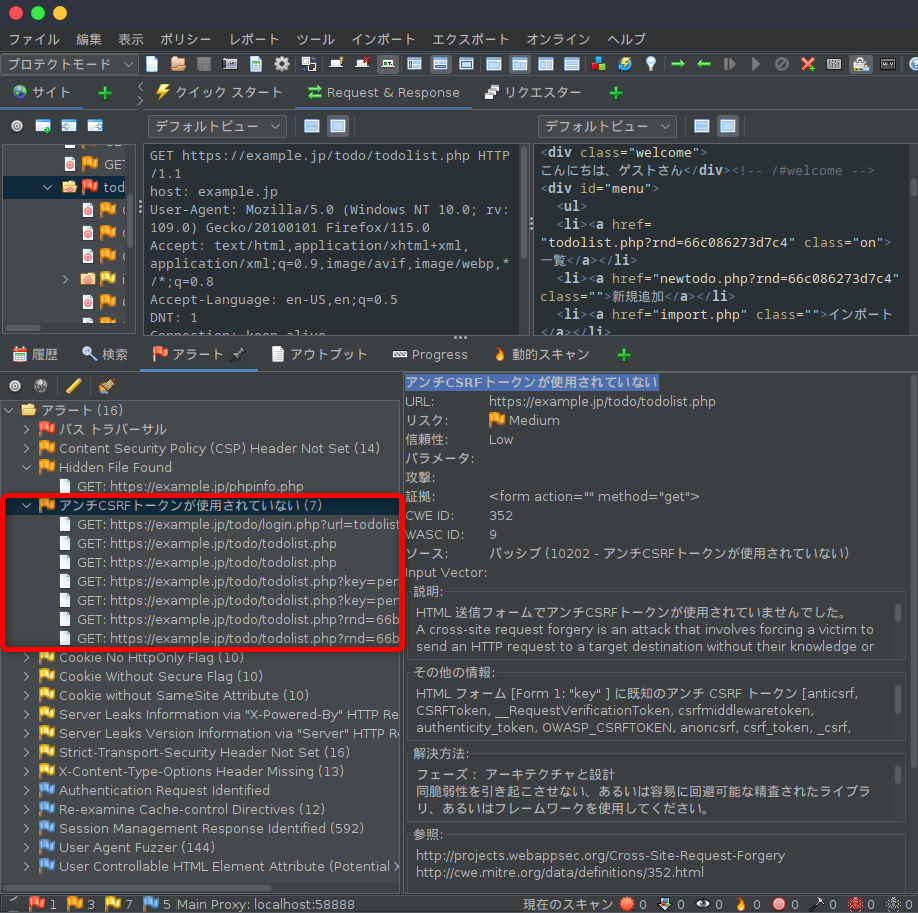
Task: Collapse the アンチCSRFトークン alert group
Action: [24, 505]
